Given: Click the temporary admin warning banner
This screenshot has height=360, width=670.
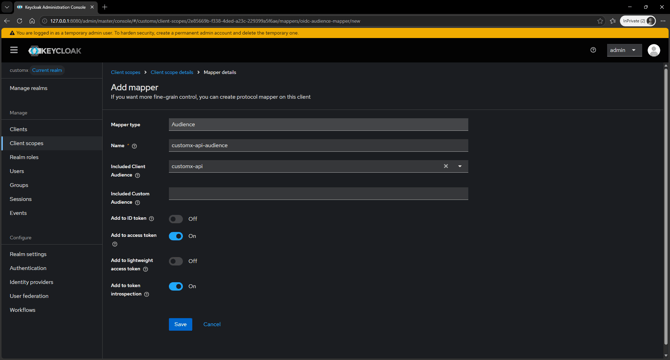Looking at the screenshot, I should click(x=335, y=33).
